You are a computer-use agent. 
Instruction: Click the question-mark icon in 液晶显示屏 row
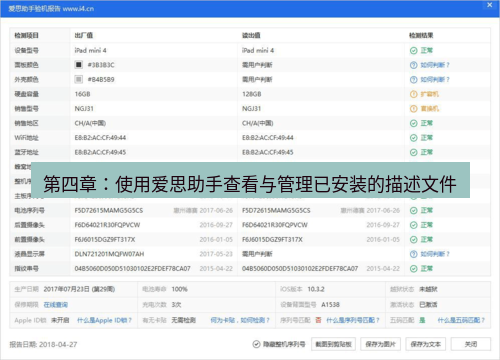(413, 254)
